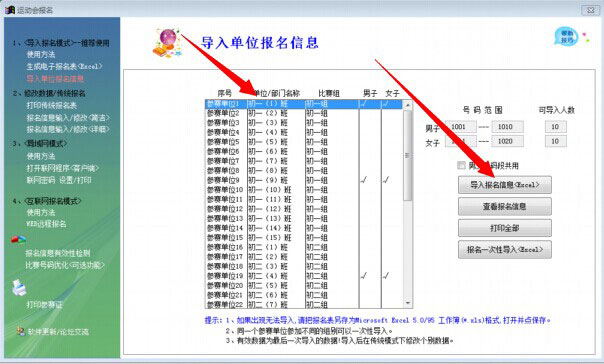604x364 pixels.
Task: Click the app icon in the title bar
Action: 10,10
